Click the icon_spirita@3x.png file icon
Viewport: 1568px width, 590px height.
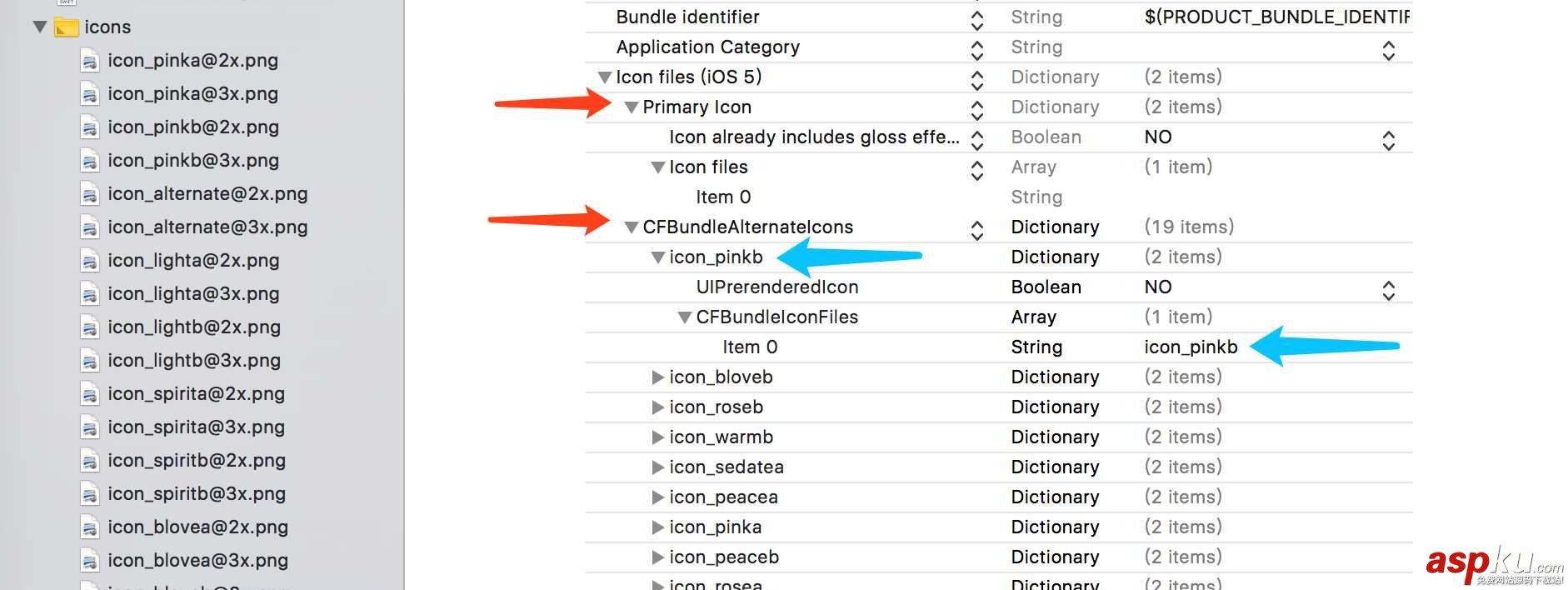[90, 427]
